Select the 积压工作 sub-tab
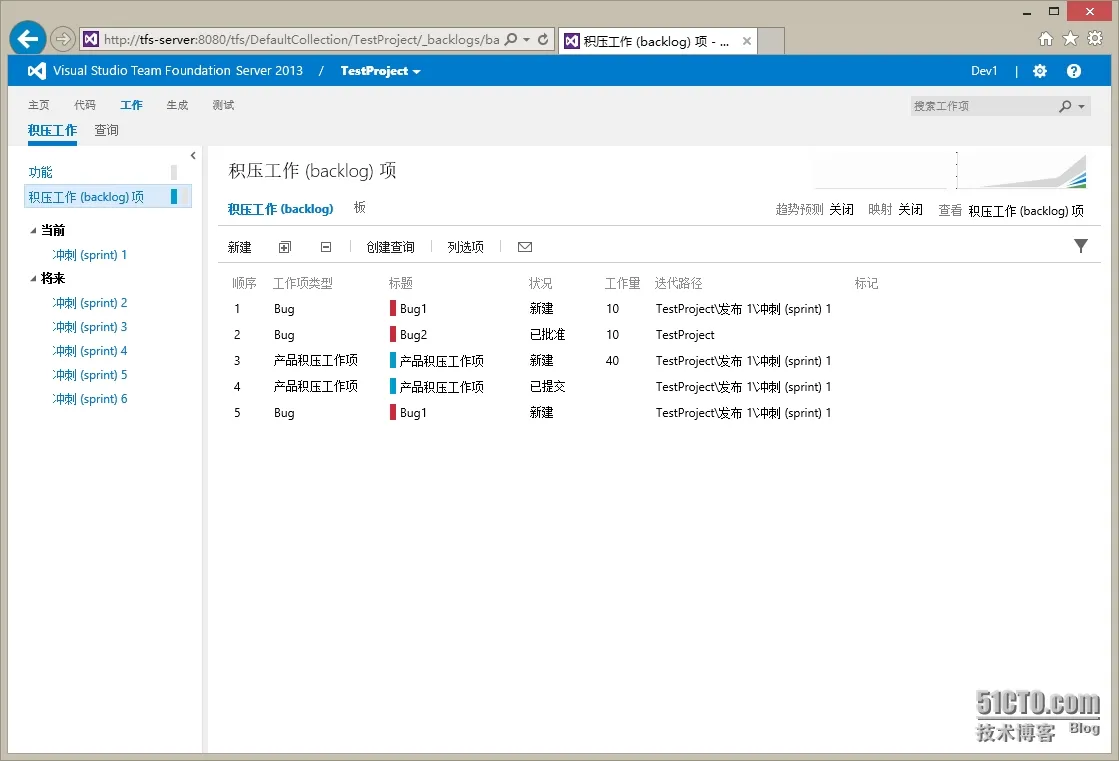1119x761 pixels. (x=52, y=130)
